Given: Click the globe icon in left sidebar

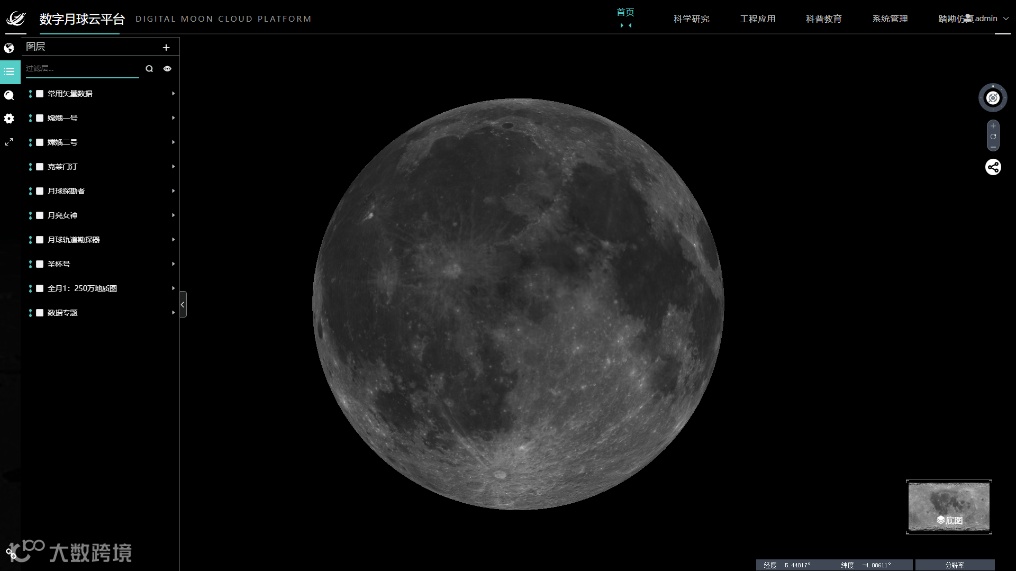Looking at the screenshot, I should point(9,48).
